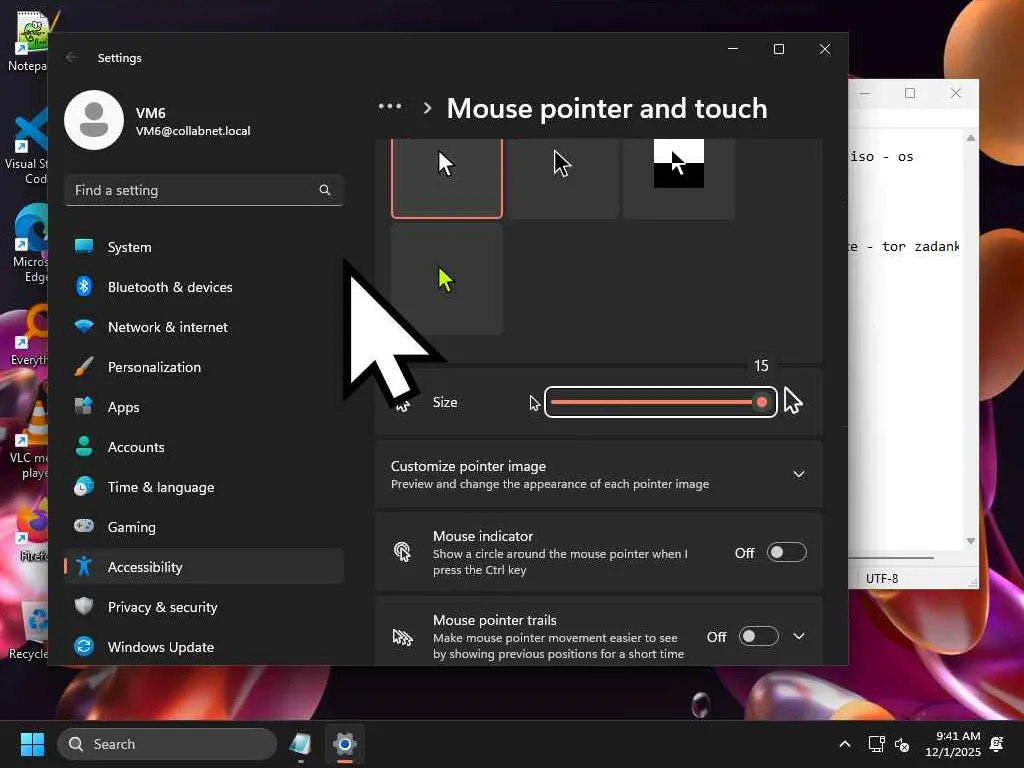Show hidden system tray icons
The image size is (1024, 768).
(844, 744)
